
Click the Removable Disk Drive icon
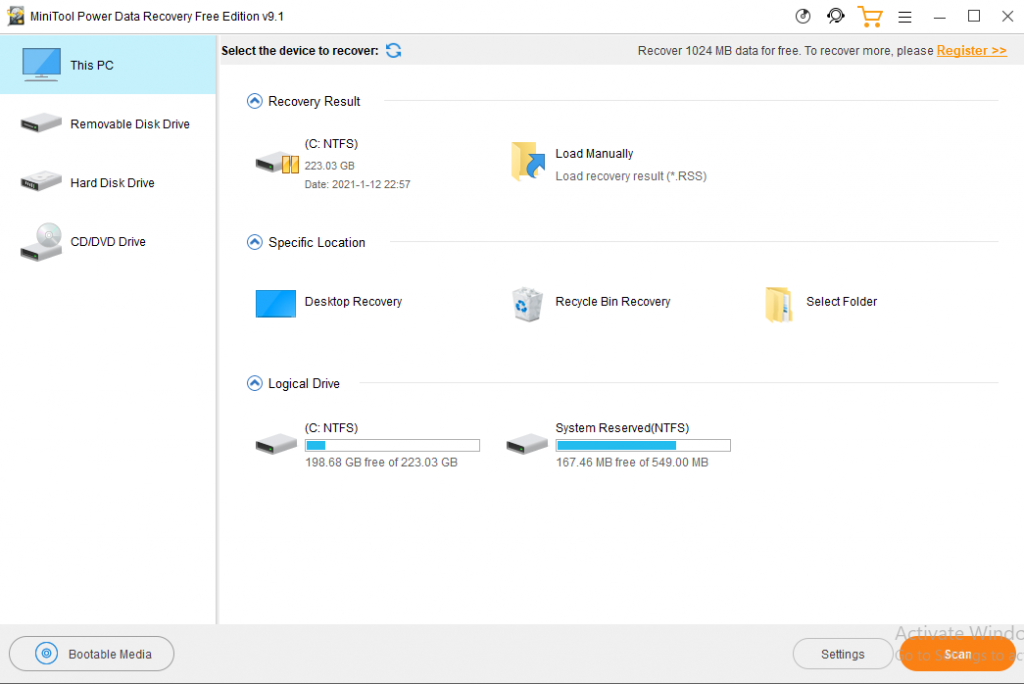tap(41, 123)
